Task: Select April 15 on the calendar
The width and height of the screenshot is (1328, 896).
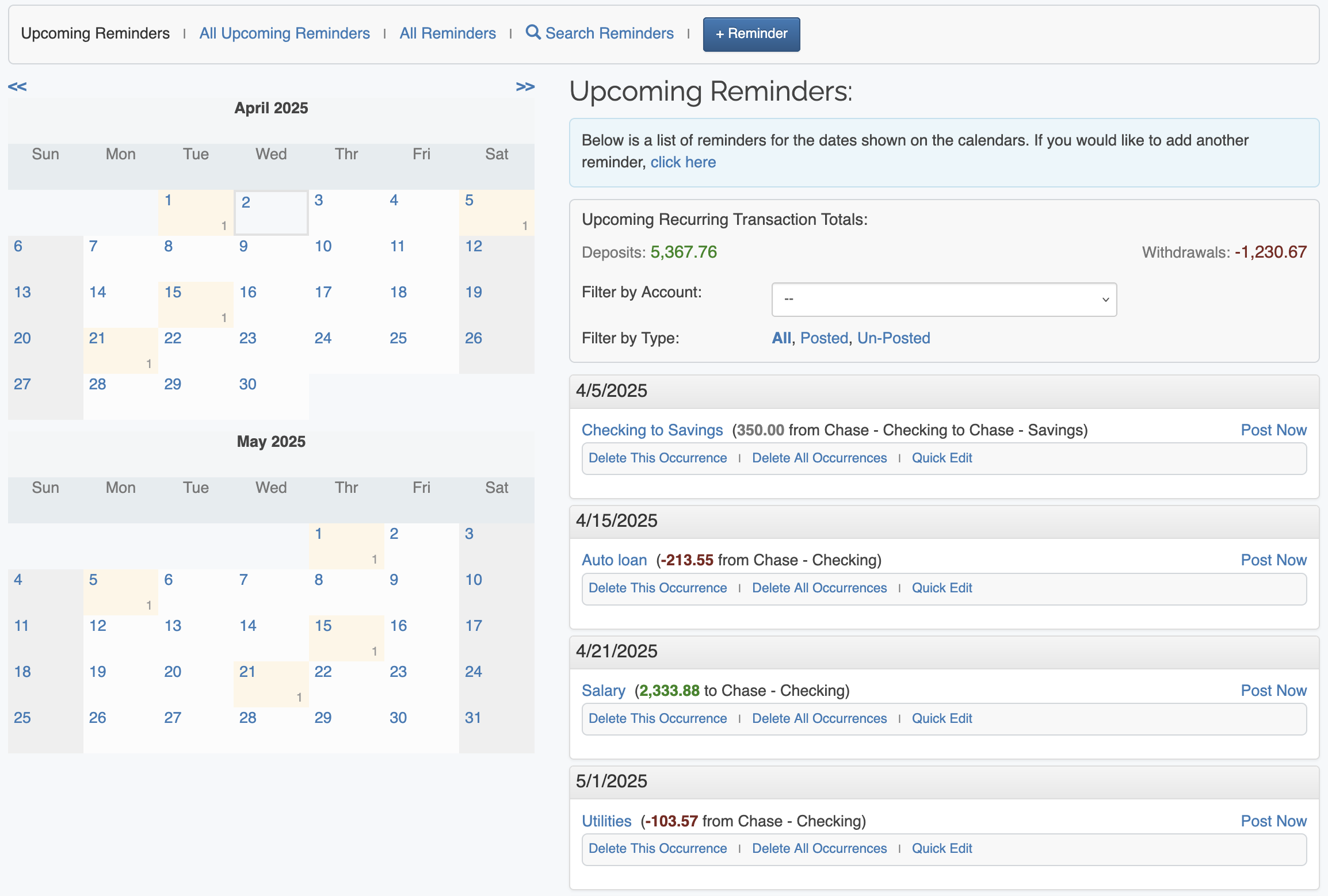Action: 173,292
